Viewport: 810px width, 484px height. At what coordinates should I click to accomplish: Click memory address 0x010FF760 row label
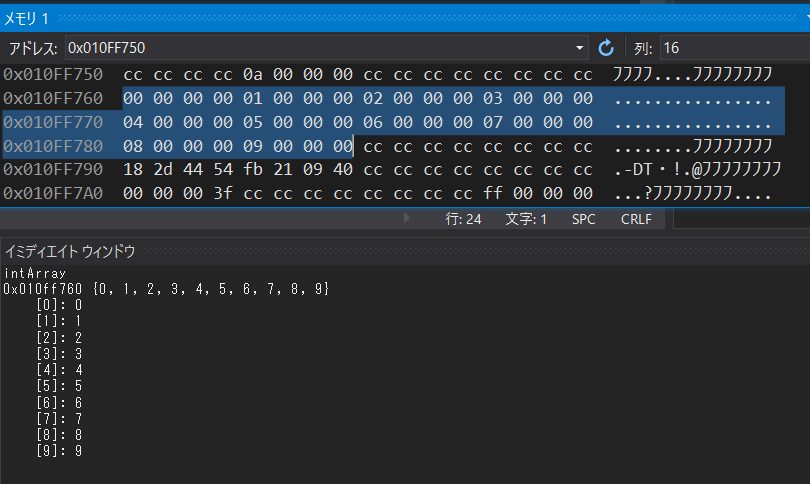pos(53,98)
